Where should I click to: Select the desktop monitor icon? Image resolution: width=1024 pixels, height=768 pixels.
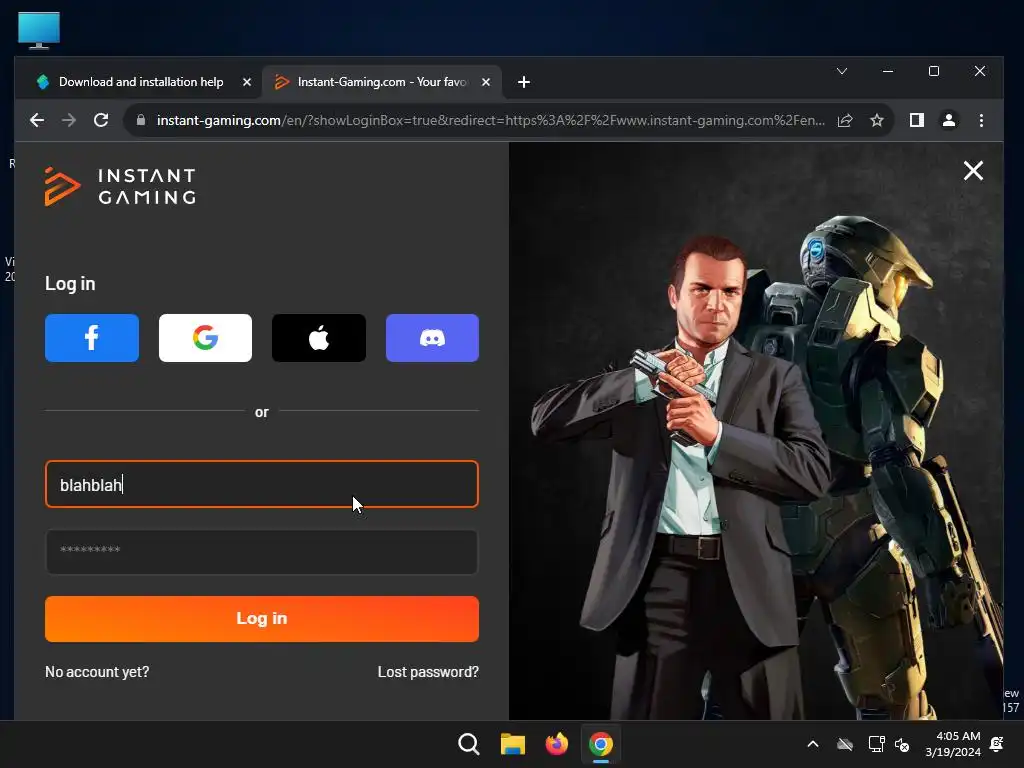[39, 30]
